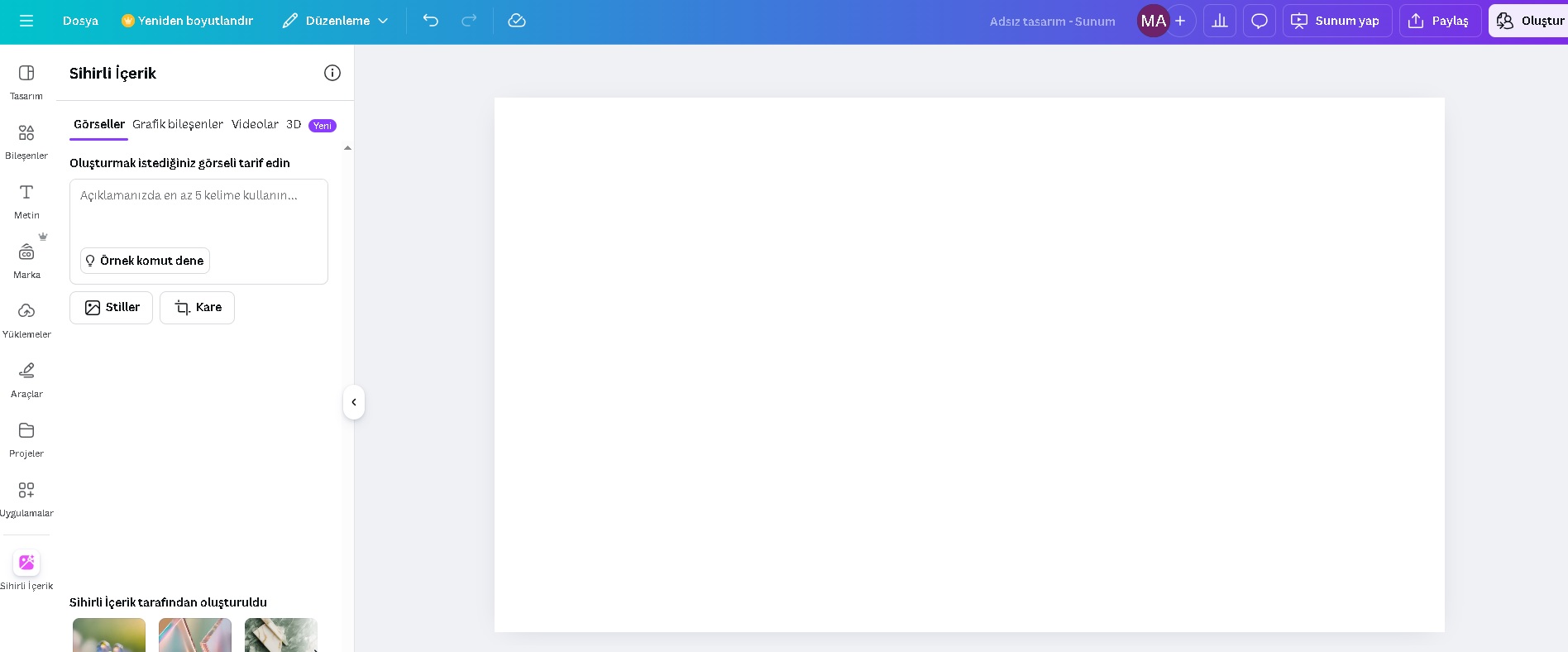
Task: Open the Yüklemeler uploads panel
Action: 26,320
